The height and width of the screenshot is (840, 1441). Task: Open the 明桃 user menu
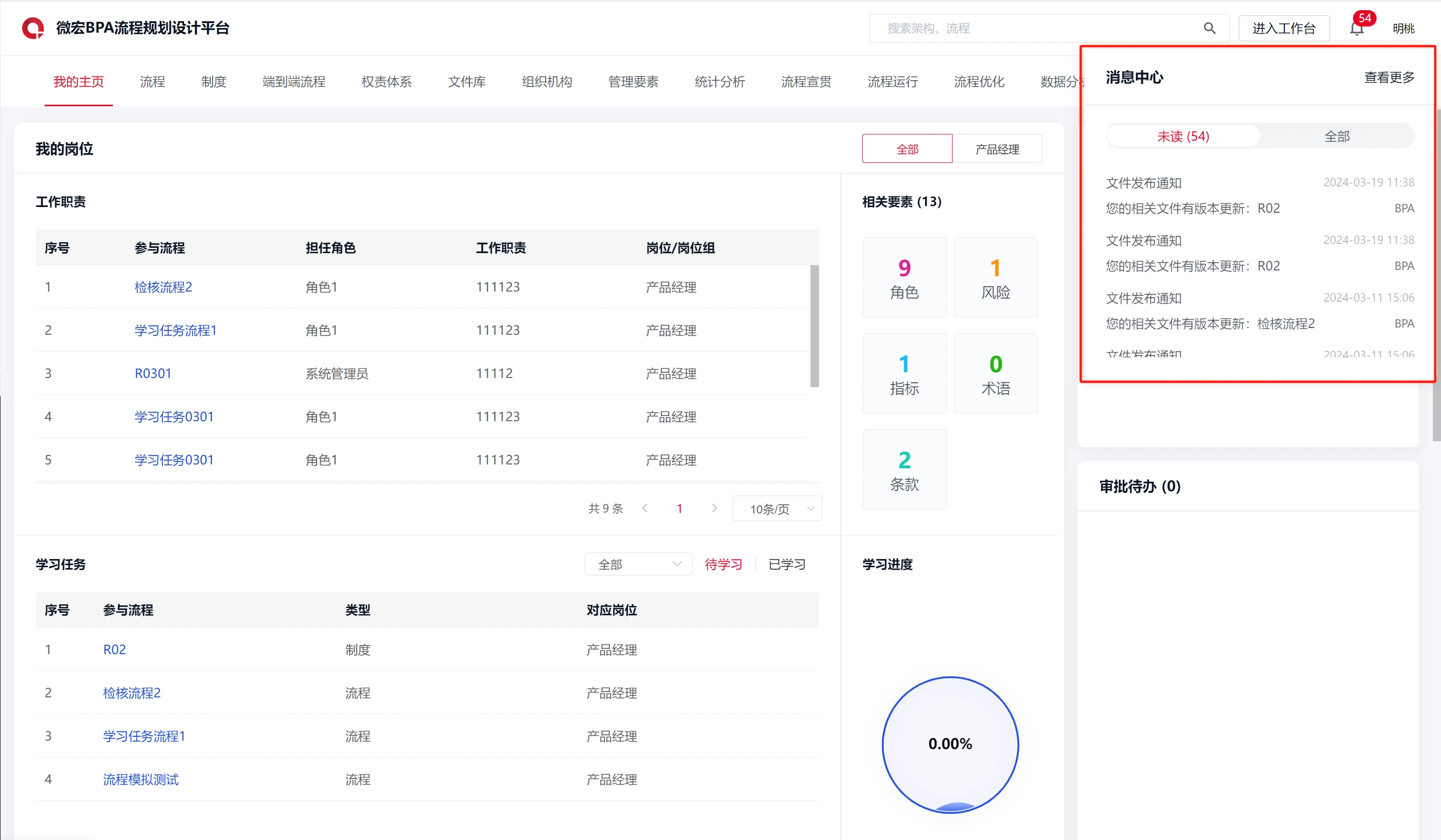click(x=1403, y=28)
